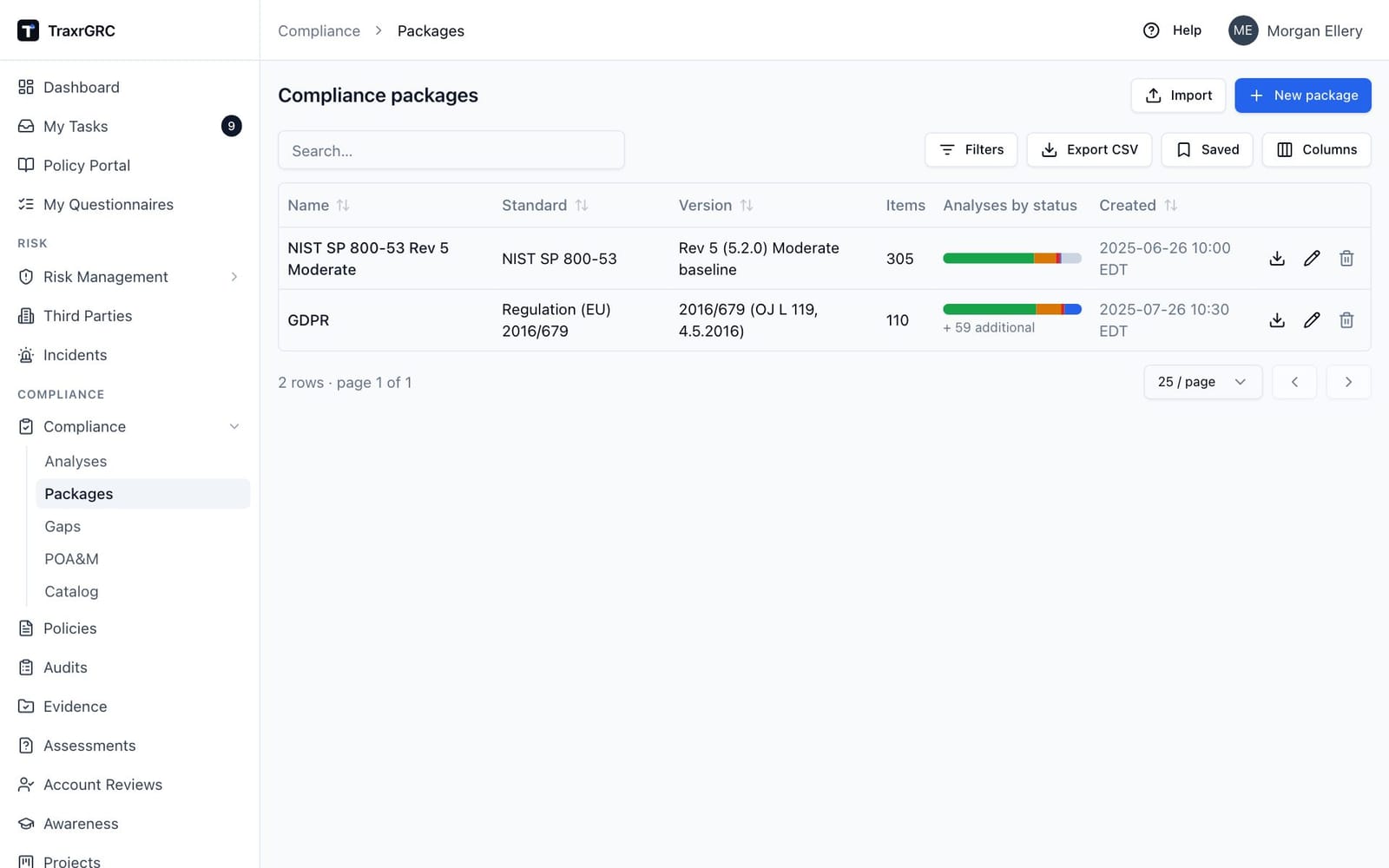Screen dimensions: 1389x868
Task: Click the NIST package status progress bar
Action: coord(1012,259)
